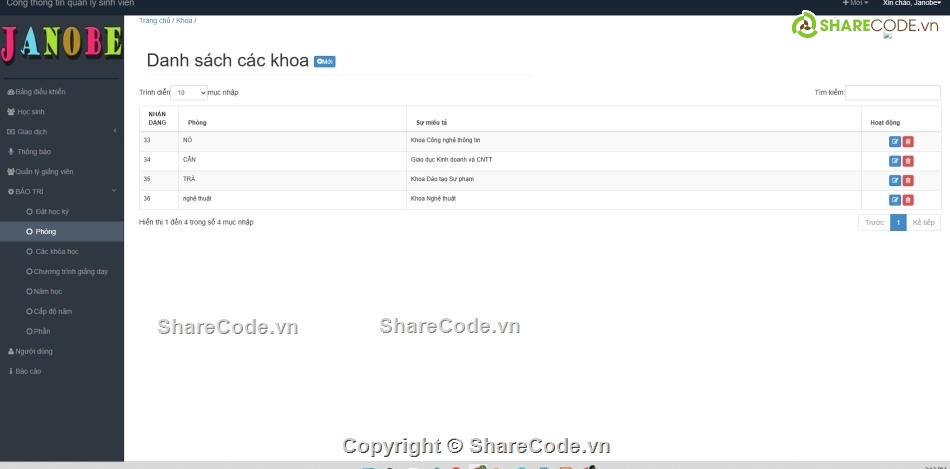The width and height of the screenshot is (950, 469).
Task: Click the Tìm kiếm search field
Action: tap(892, 92)
